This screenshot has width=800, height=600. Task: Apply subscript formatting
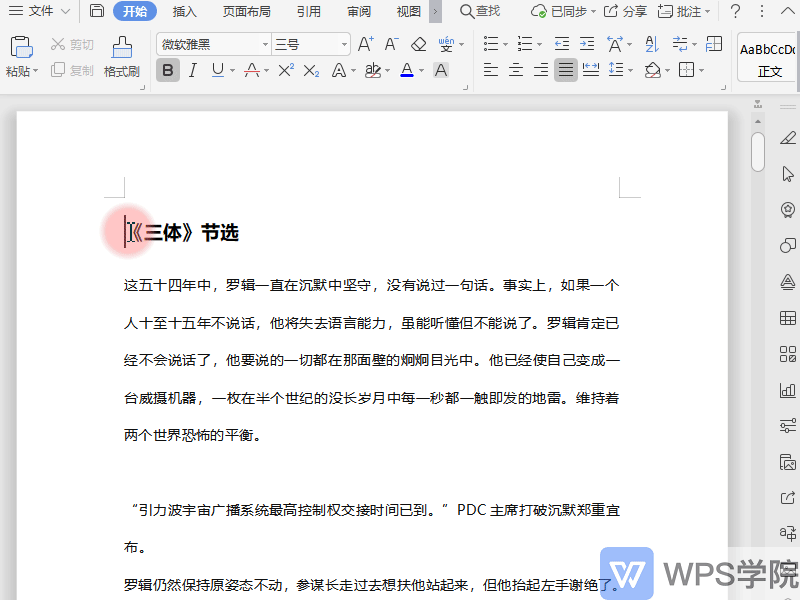click(x=311, y=70)
